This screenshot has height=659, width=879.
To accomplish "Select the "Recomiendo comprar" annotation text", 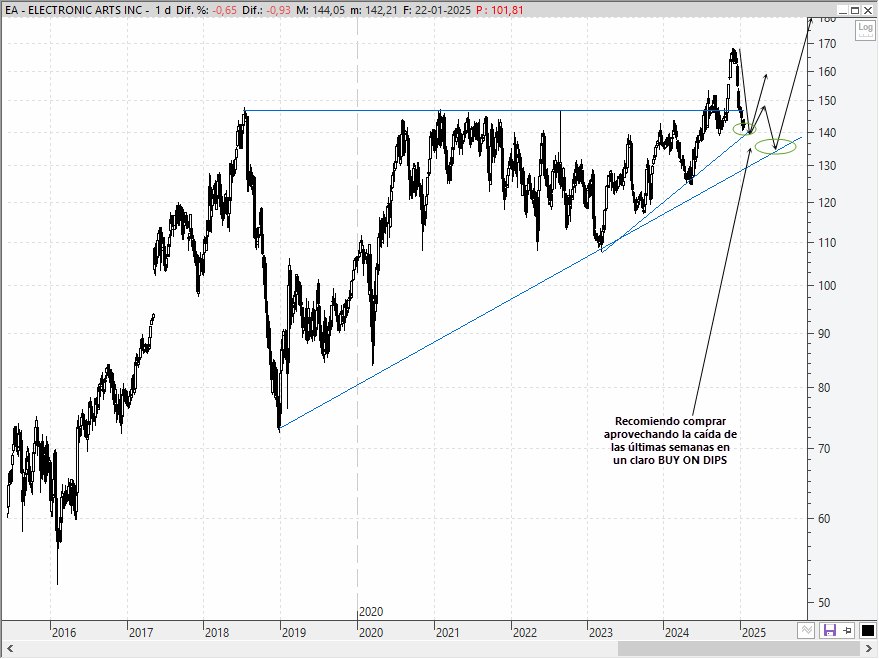I will pyautogui.click(x=670, y=421).
